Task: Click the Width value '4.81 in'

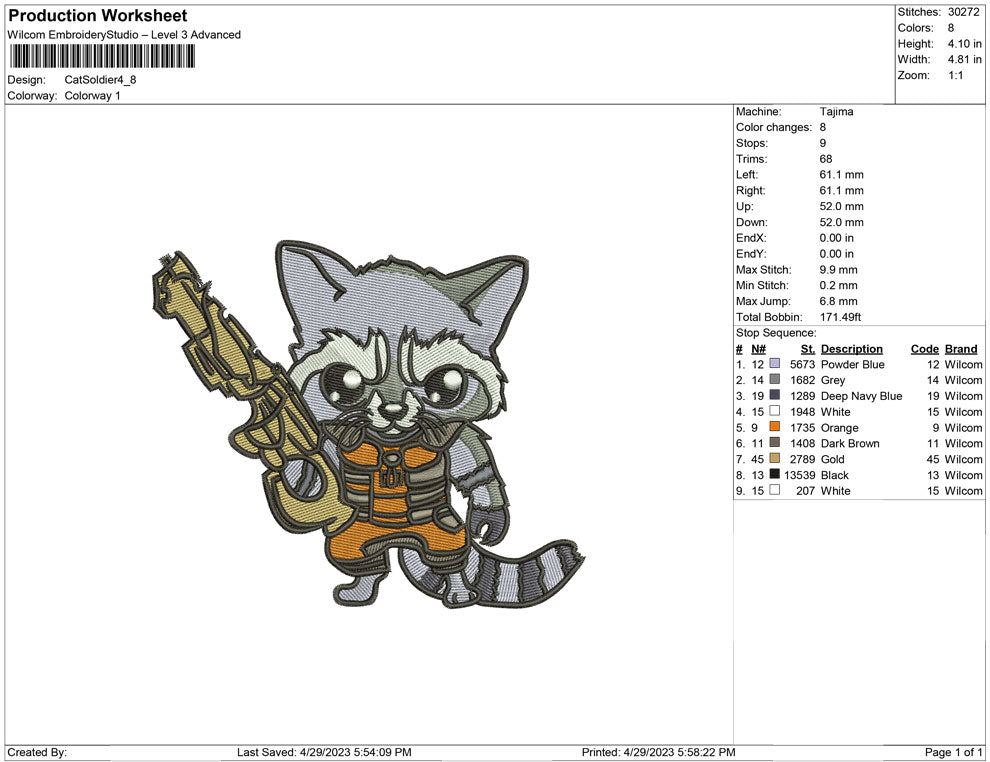Action: tap(964, 59)
